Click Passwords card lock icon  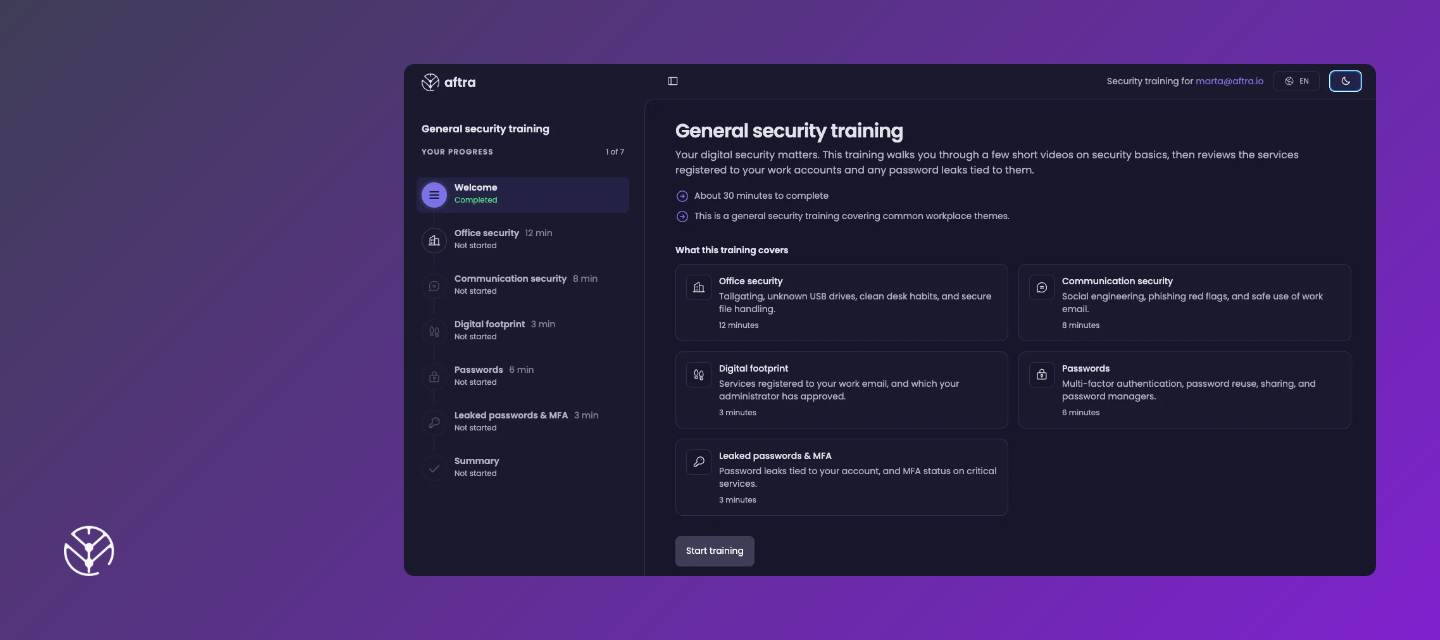[x=1041, y=374]
